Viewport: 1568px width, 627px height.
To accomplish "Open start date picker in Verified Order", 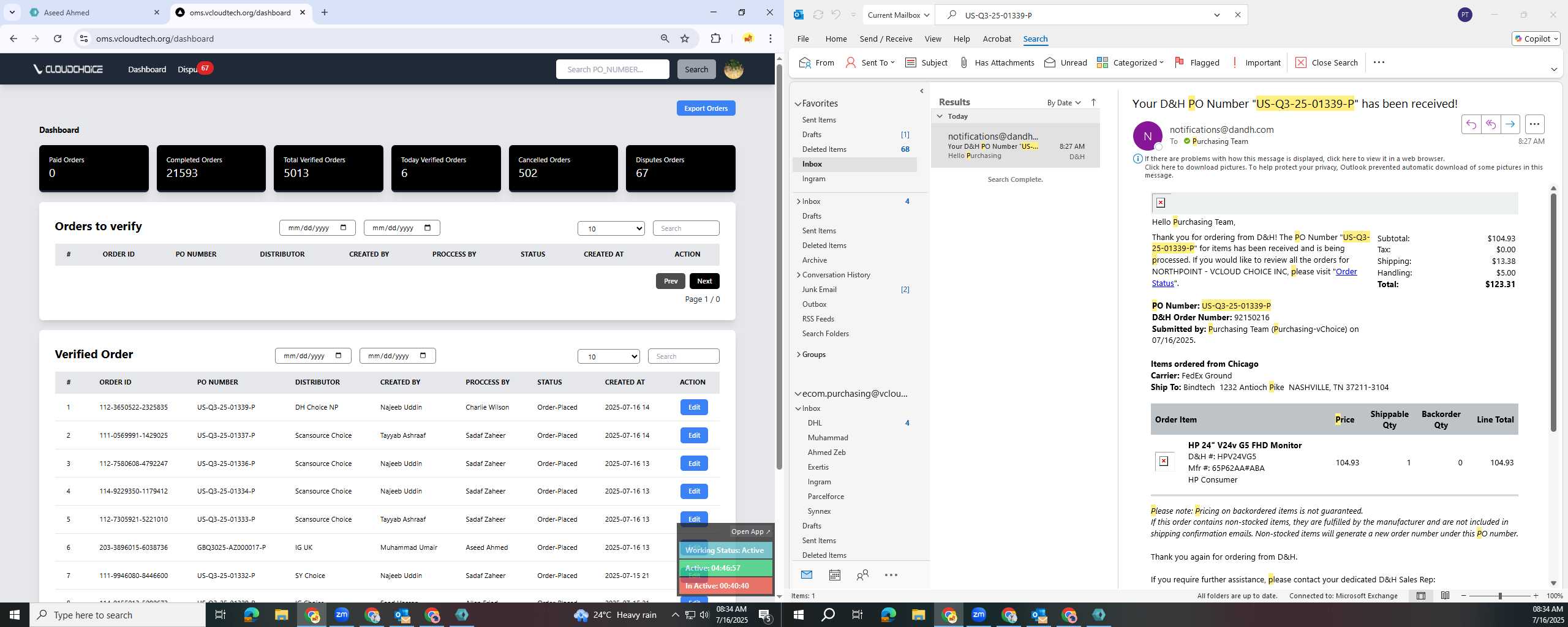I will click(x=338, y=356).
